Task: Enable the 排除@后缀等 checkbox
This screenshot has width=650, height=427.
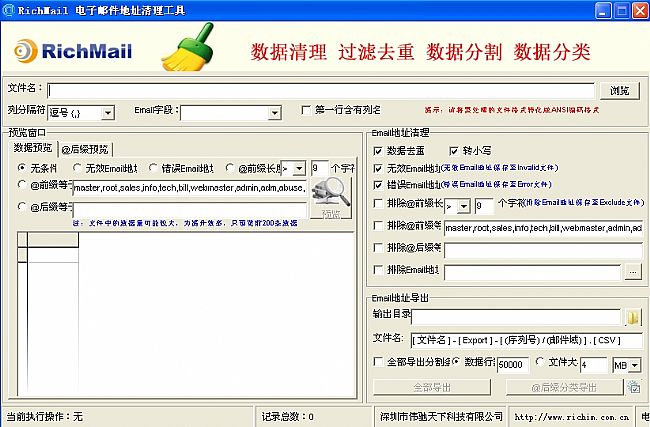Action: (378, 247)
